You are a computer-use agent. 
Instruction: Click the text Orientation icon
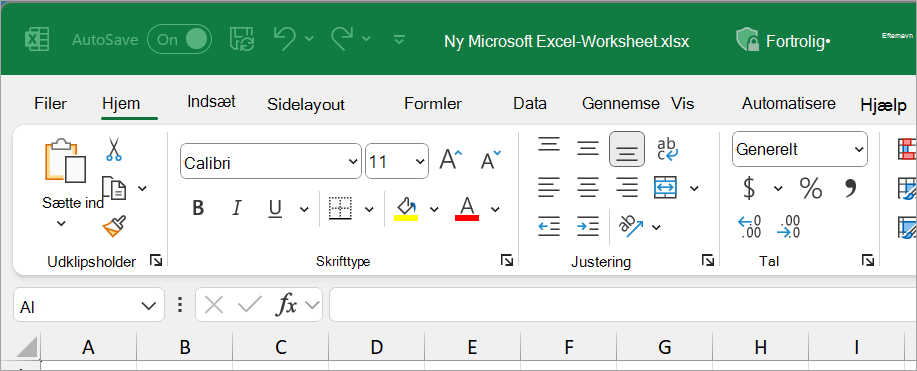coord(631,226)
